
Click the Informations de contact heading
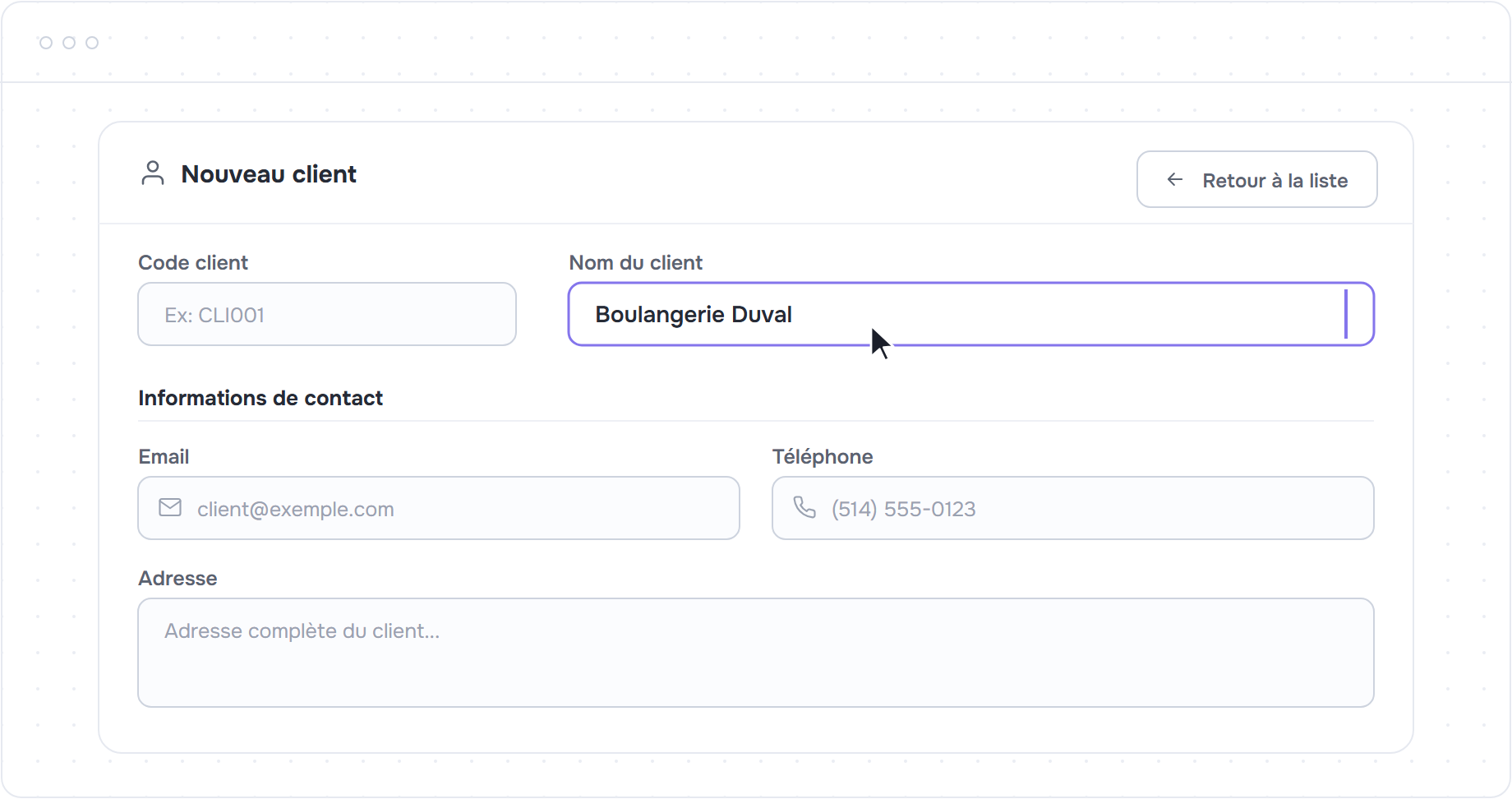click(260, 398)
